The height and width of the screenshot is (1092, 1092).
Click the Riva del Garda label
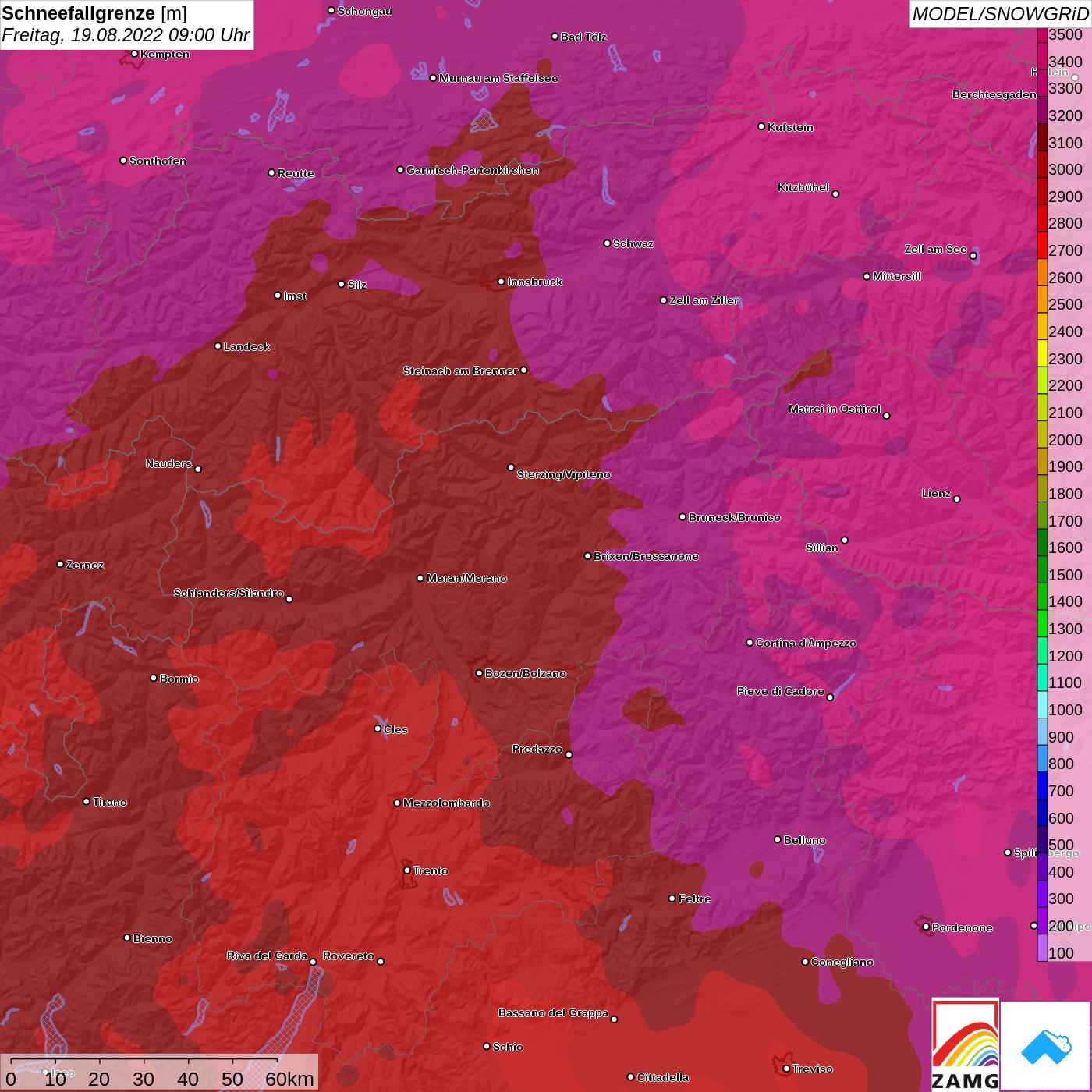pyautogui.click(x=267, y=955)
